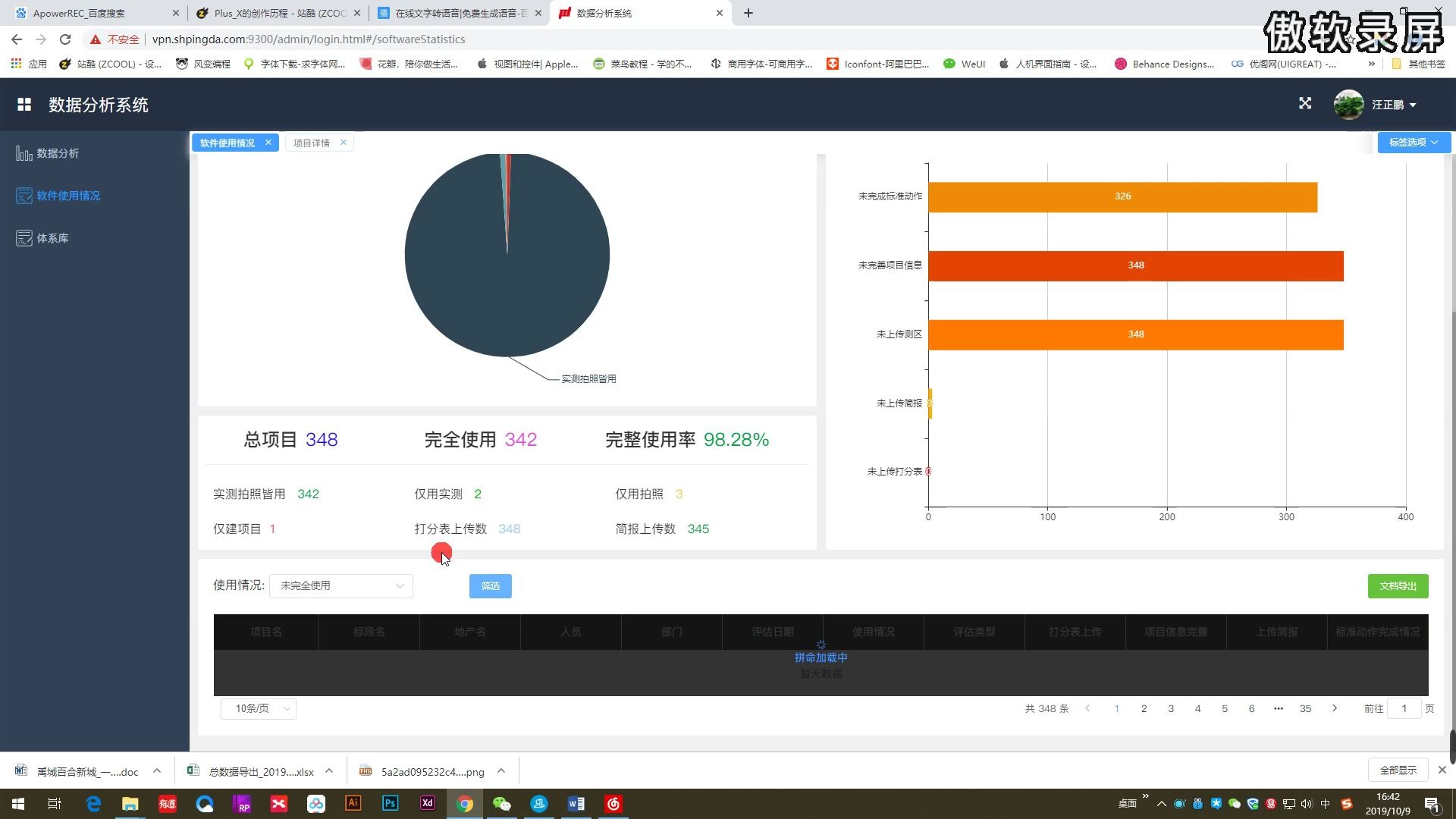
Task: Select 数据分析 in the left sidebar
Action: tap(58, 153)
